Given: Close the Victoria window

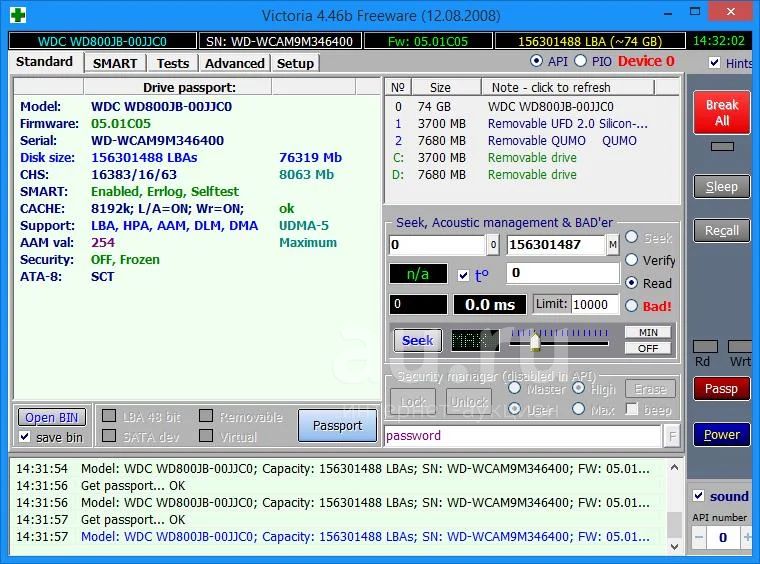Looking at the screenshot, I should [731, 12].
